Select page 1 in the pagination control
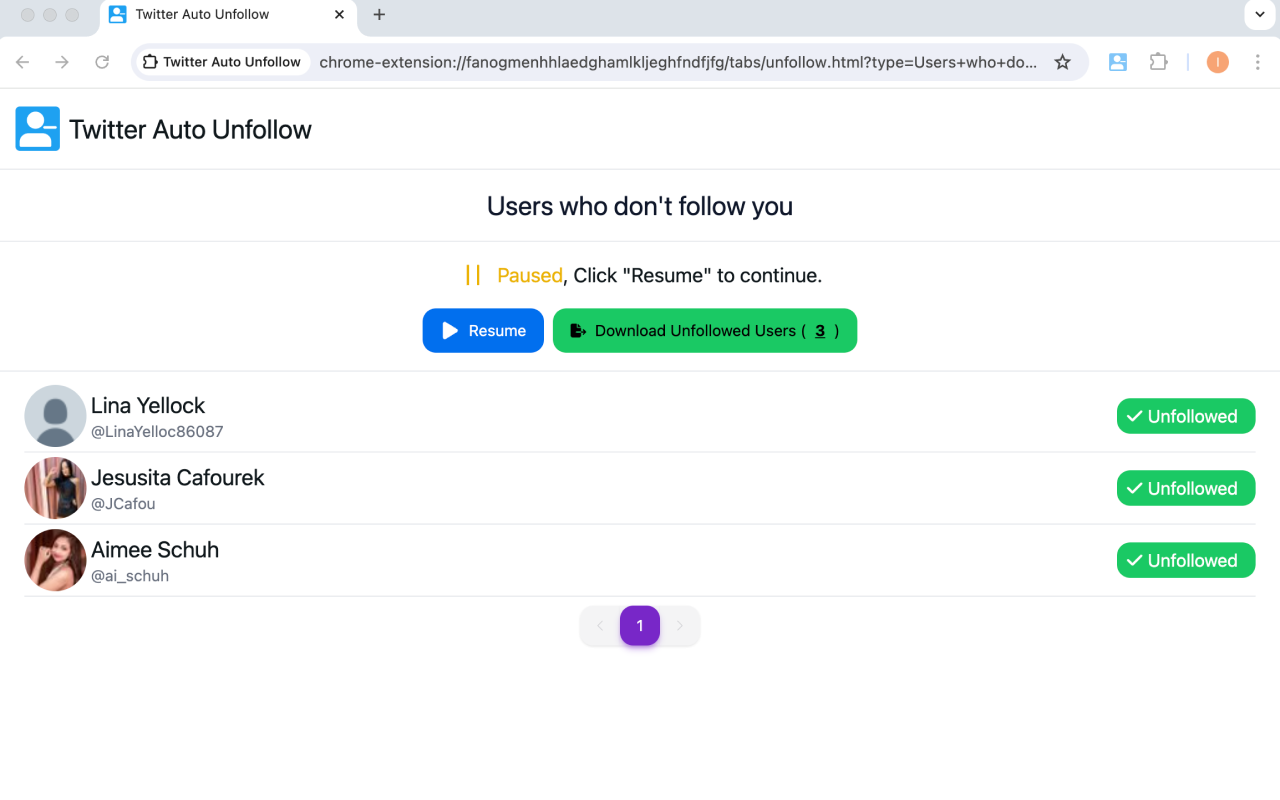 (640, 625)
